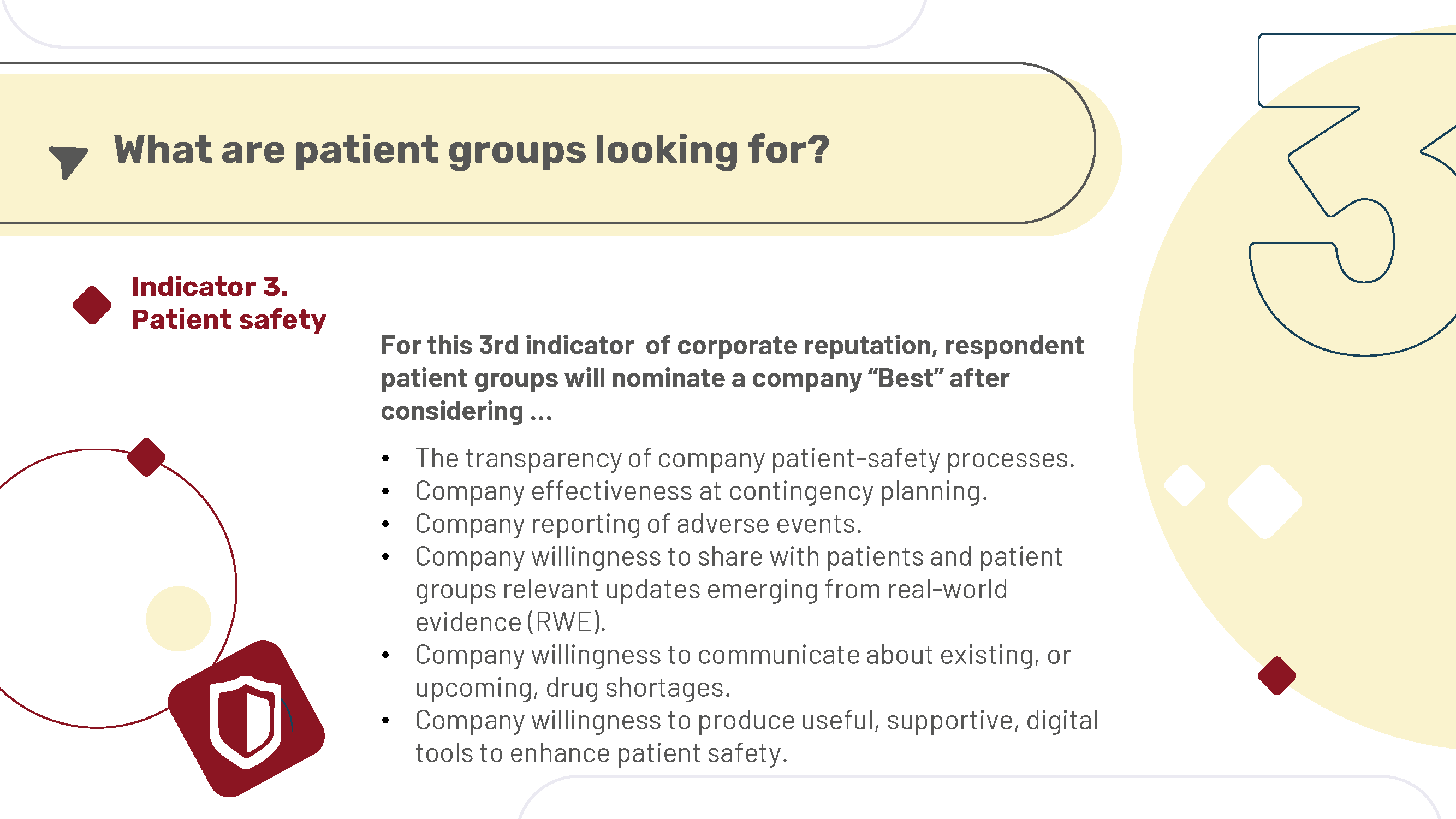Image resolution: width=1456 pixels, height=819 pixels.
Task: Click the "Indicator 3." title text
Action: point(210,287)
